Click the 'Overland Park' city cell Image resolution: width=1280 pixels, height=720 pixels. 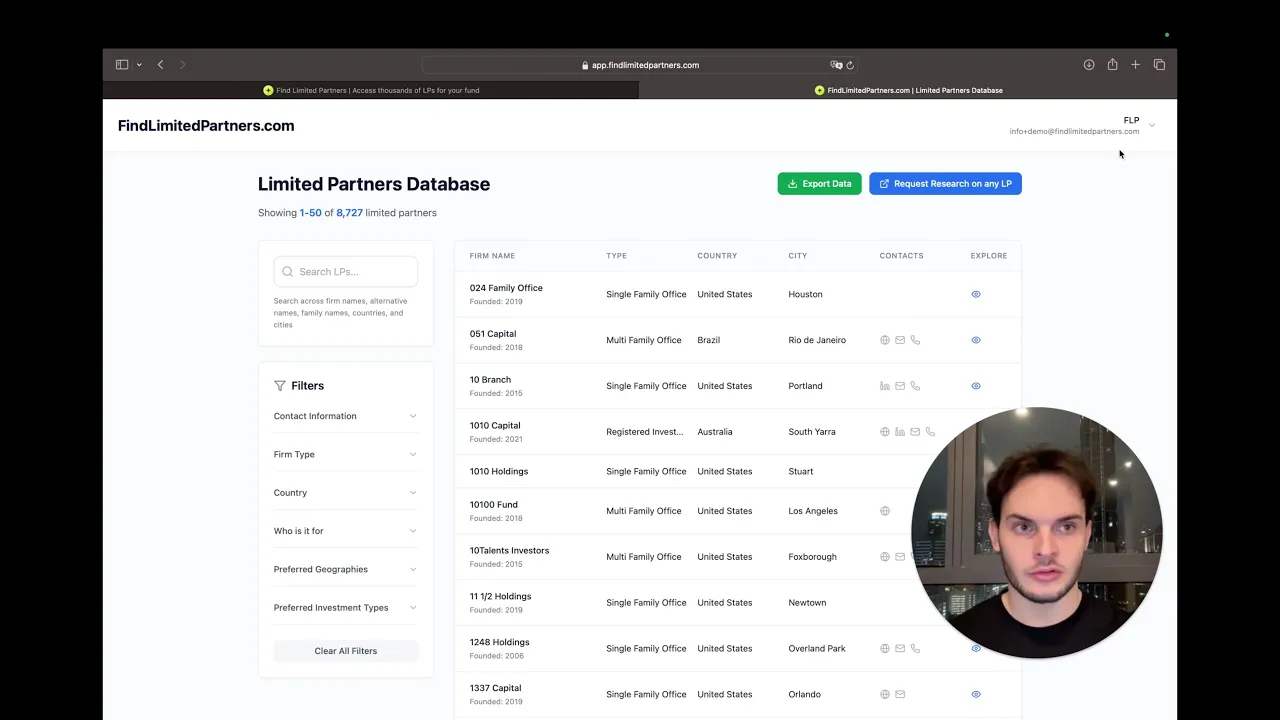click(817, 648)
